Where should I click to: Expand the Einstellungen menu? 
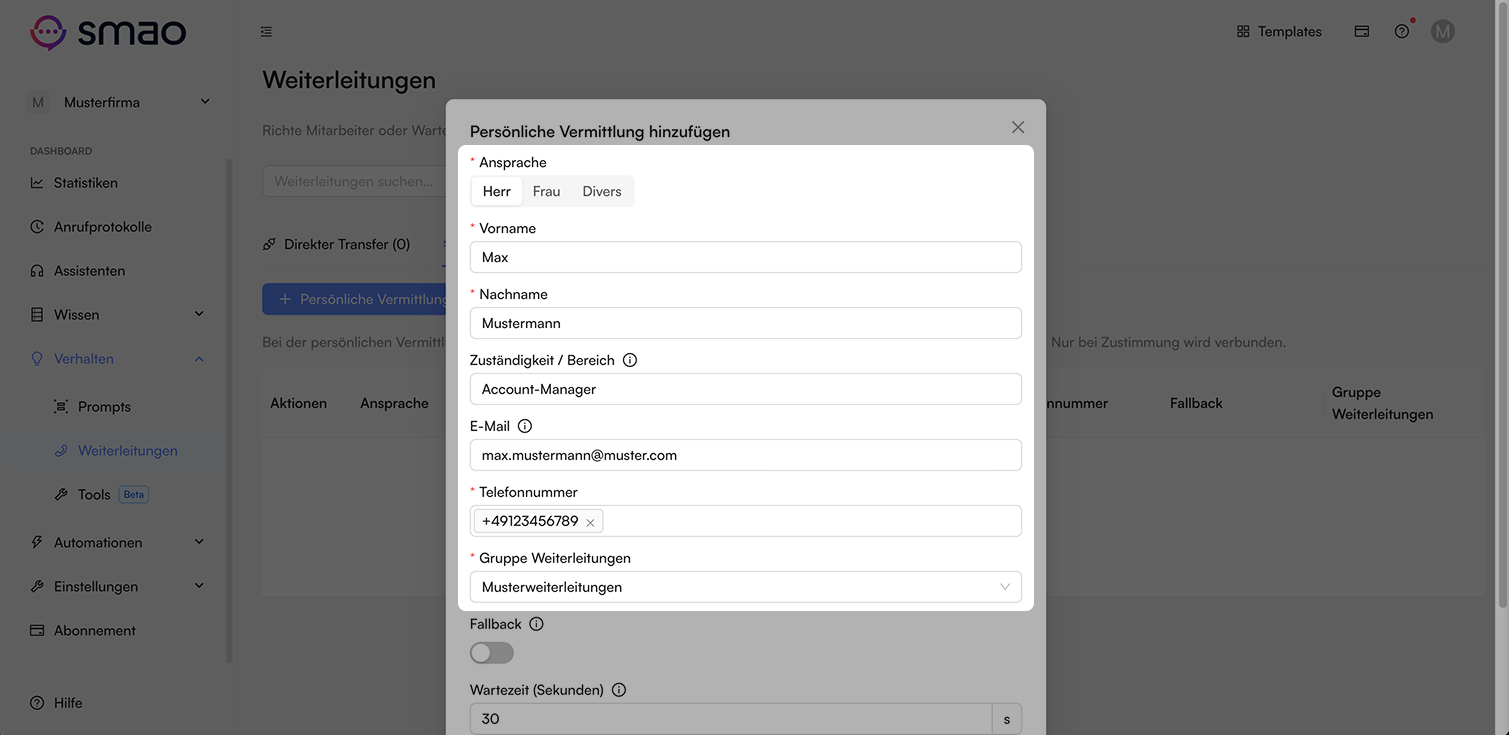point(118,587)
